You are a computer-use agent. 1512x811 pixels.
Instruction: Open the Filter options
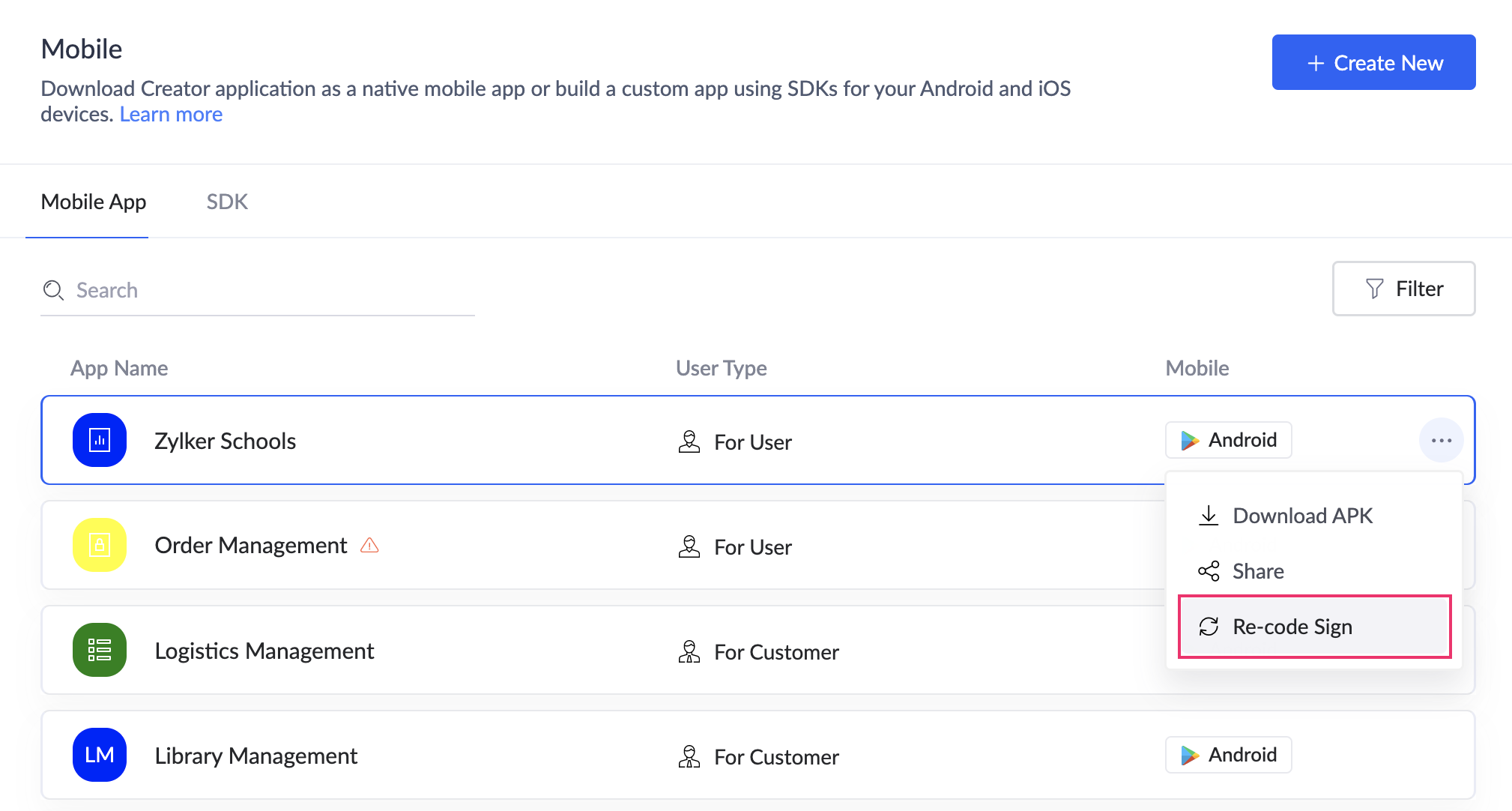tap(1403, 289)
